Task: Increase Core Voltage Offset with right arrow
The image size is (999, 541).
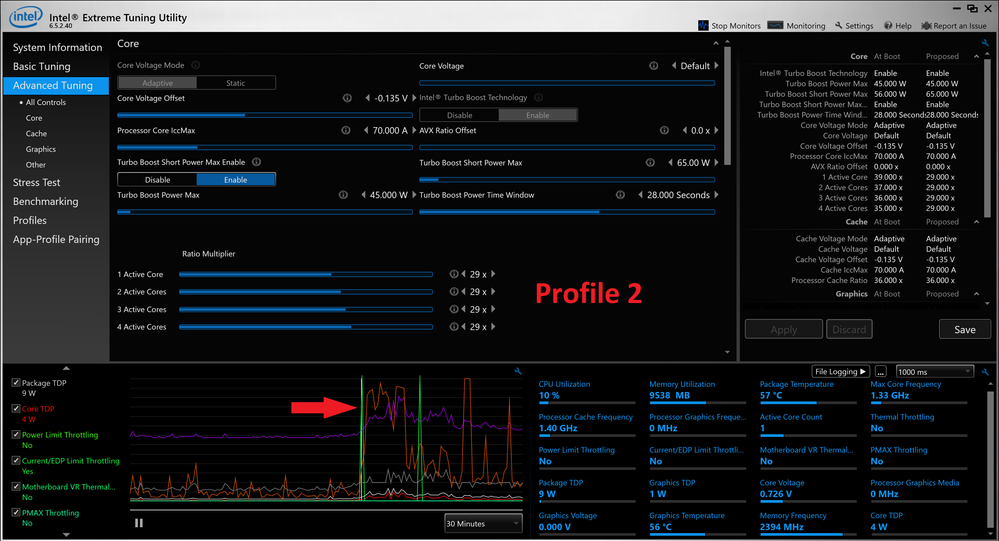Action: 414,98
